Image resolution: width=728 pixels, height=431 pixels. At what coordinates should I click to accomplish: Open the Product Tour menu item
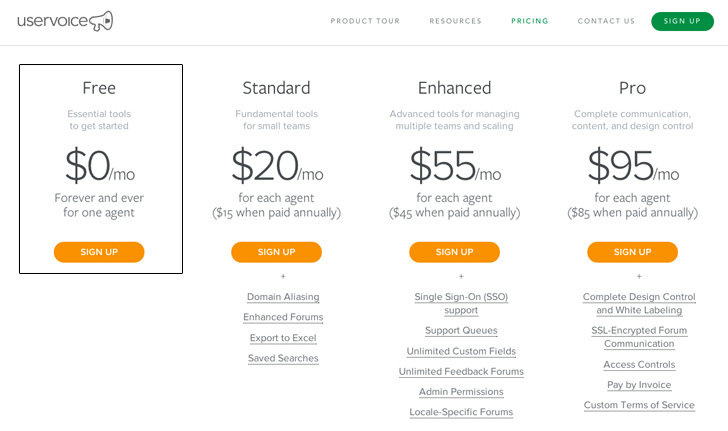(x=365, y=21)
